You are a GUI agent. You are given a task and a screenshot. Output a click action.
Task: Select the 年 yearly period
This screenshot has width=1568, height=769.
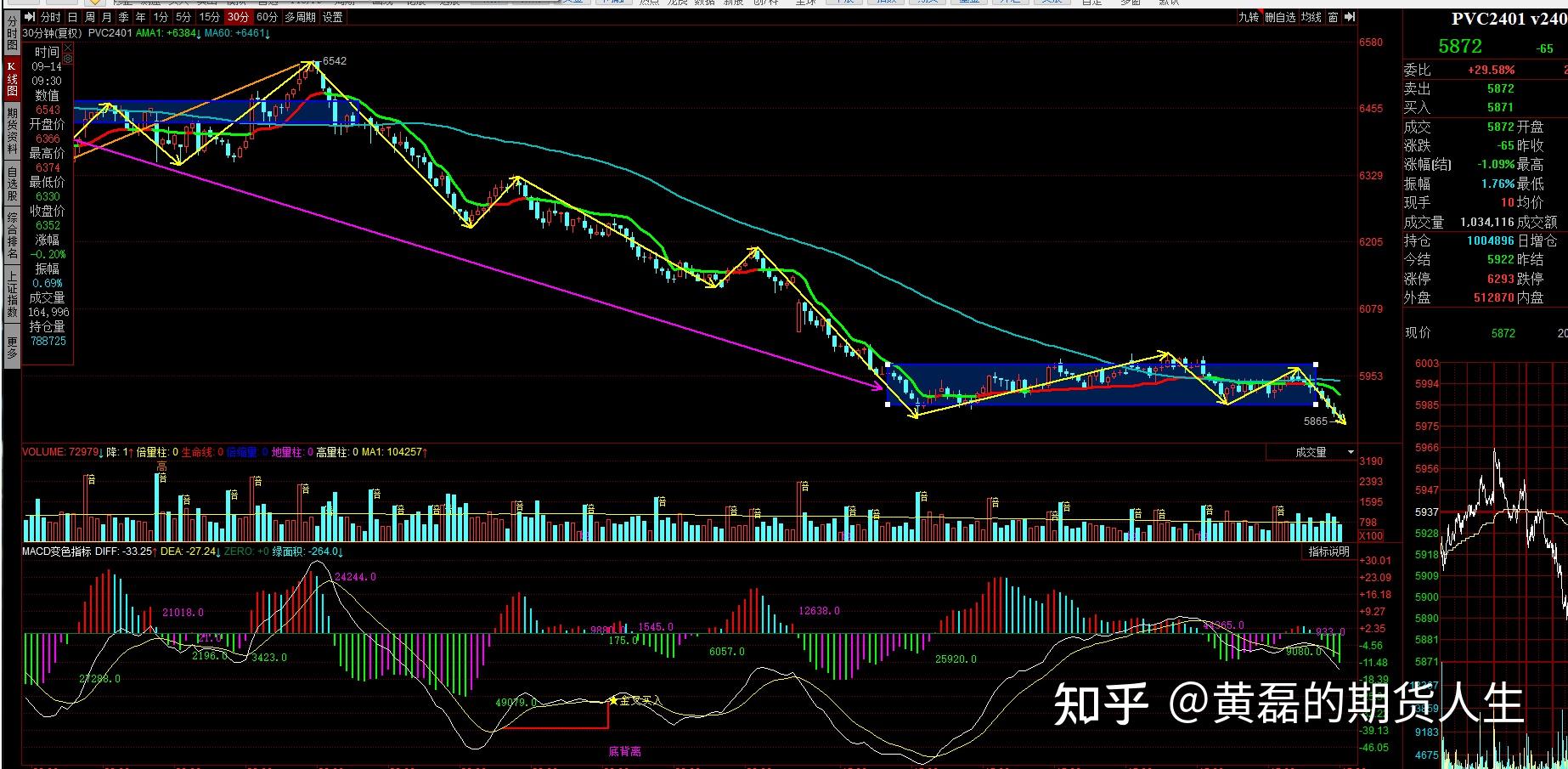(x=141, y=17)
